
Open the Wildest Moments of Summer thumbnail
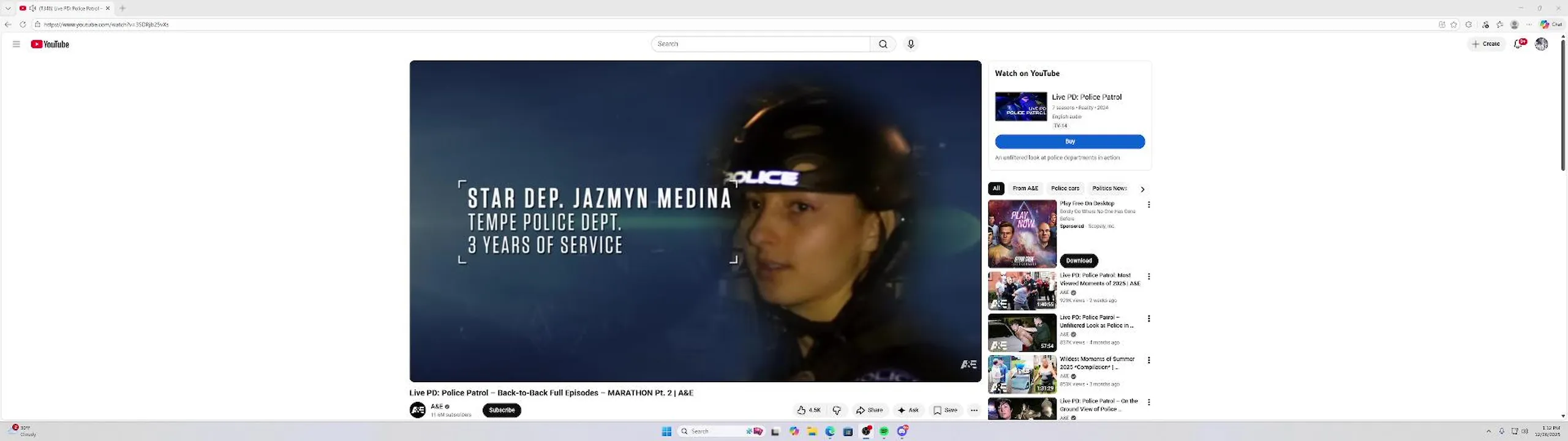coord(1022,374)
